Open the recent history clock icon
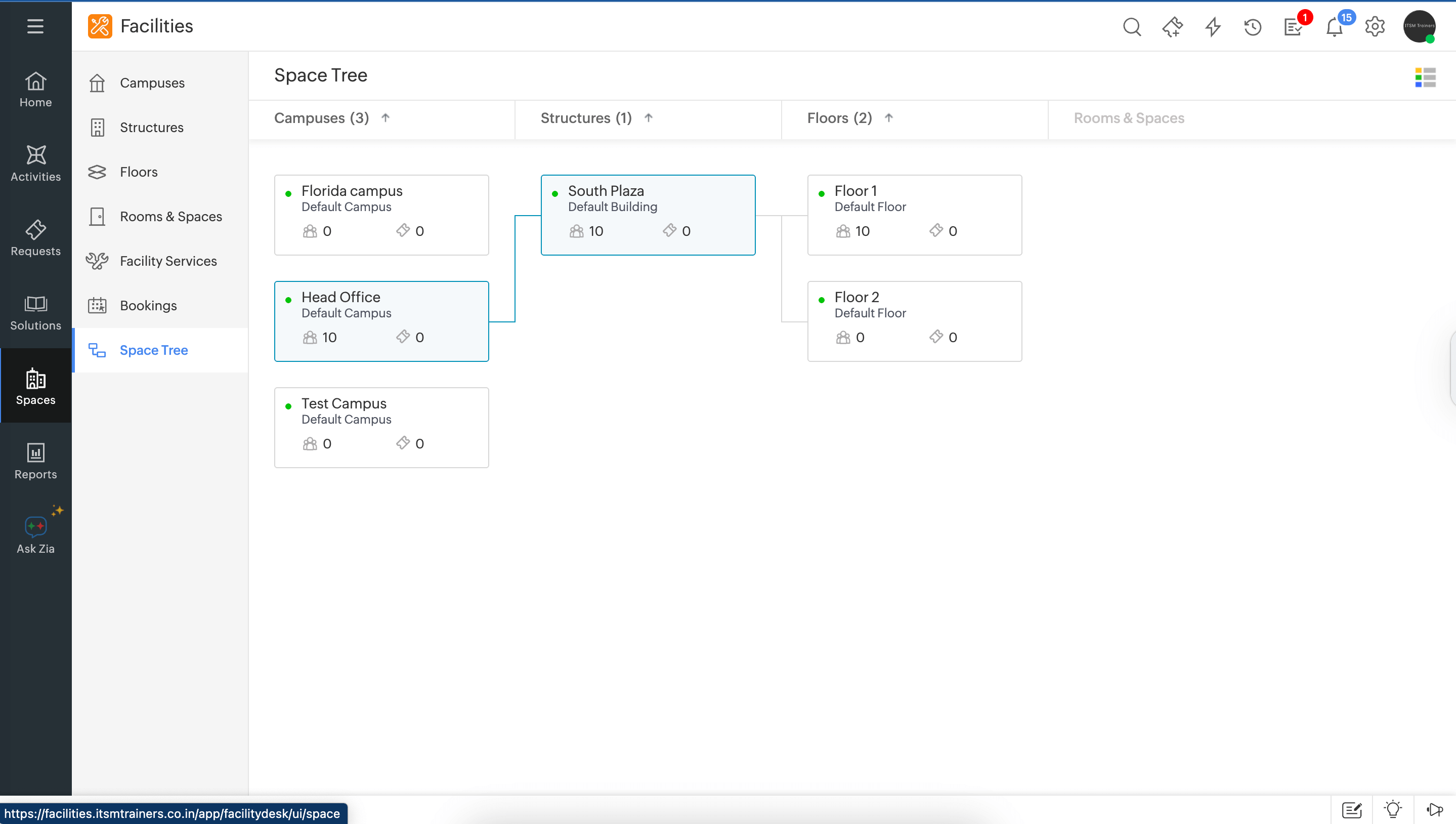1456x824 pixels. pyautogui.click(x=1252, y=27)
